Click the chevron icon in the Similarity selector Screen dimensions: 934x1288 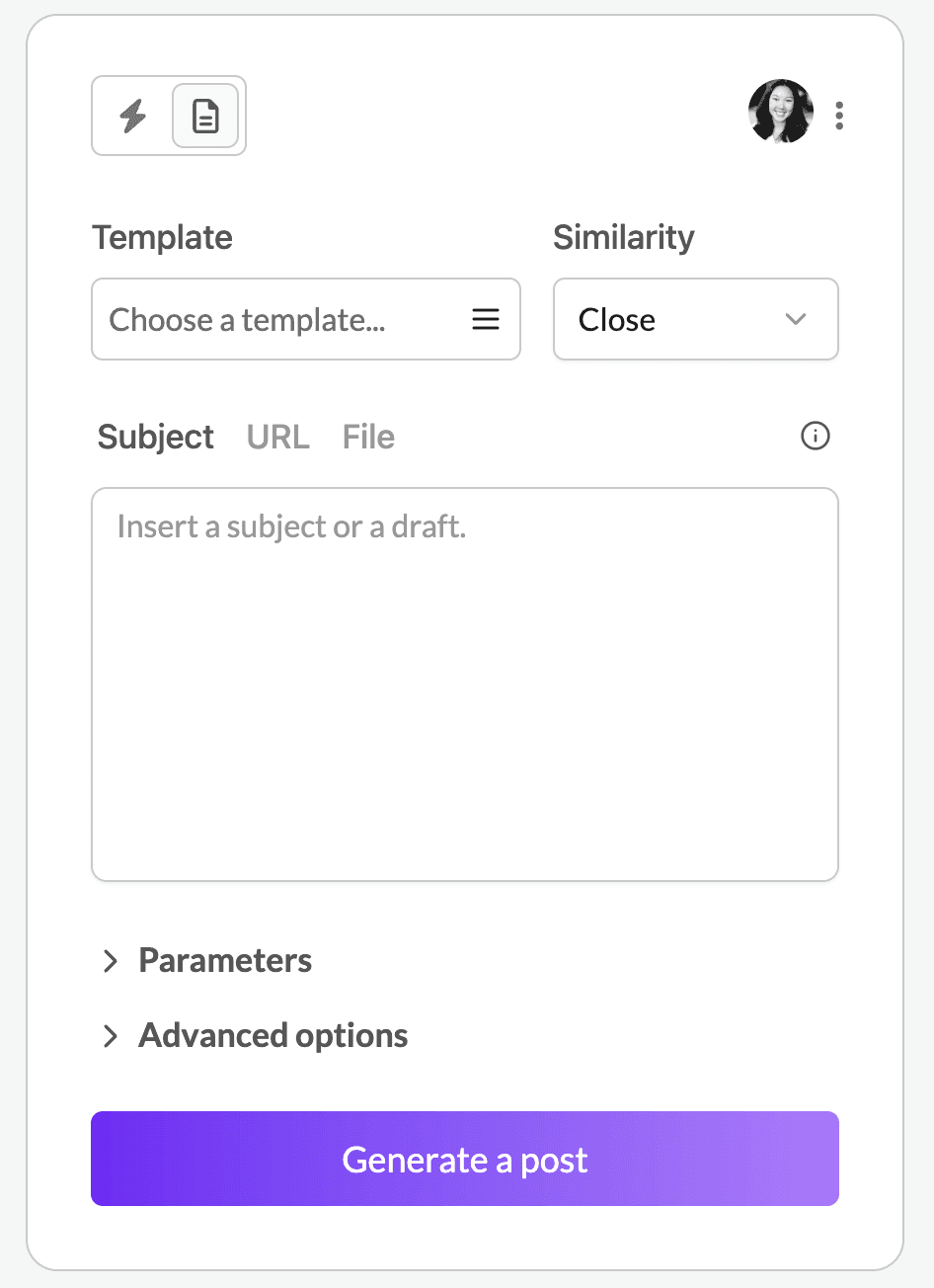(x=796, y=319)
